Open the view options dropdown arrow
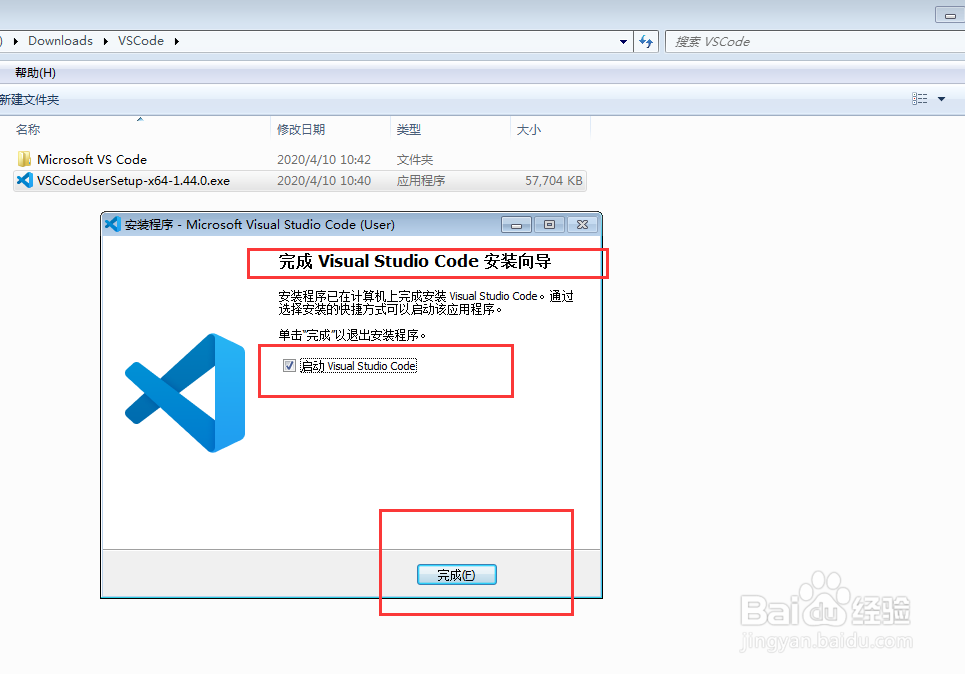965x674 pixels. coord(942,98)
